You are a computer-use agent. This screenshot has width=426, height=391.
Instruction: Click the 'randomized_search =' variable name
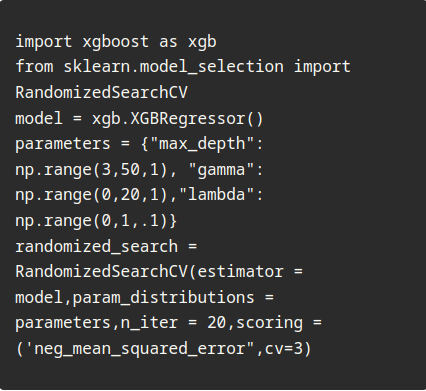tap(106, 247)
